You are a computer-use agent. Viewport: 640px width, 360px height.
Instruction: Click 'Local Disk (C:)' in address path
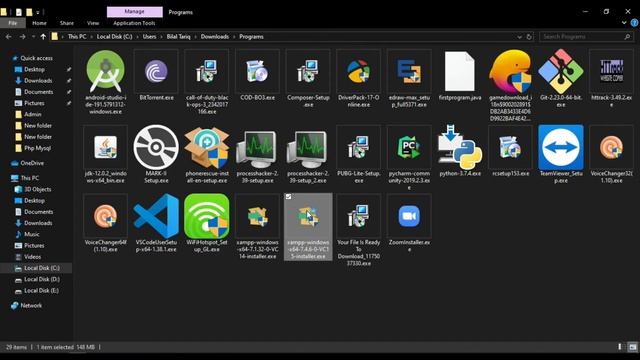114,37
